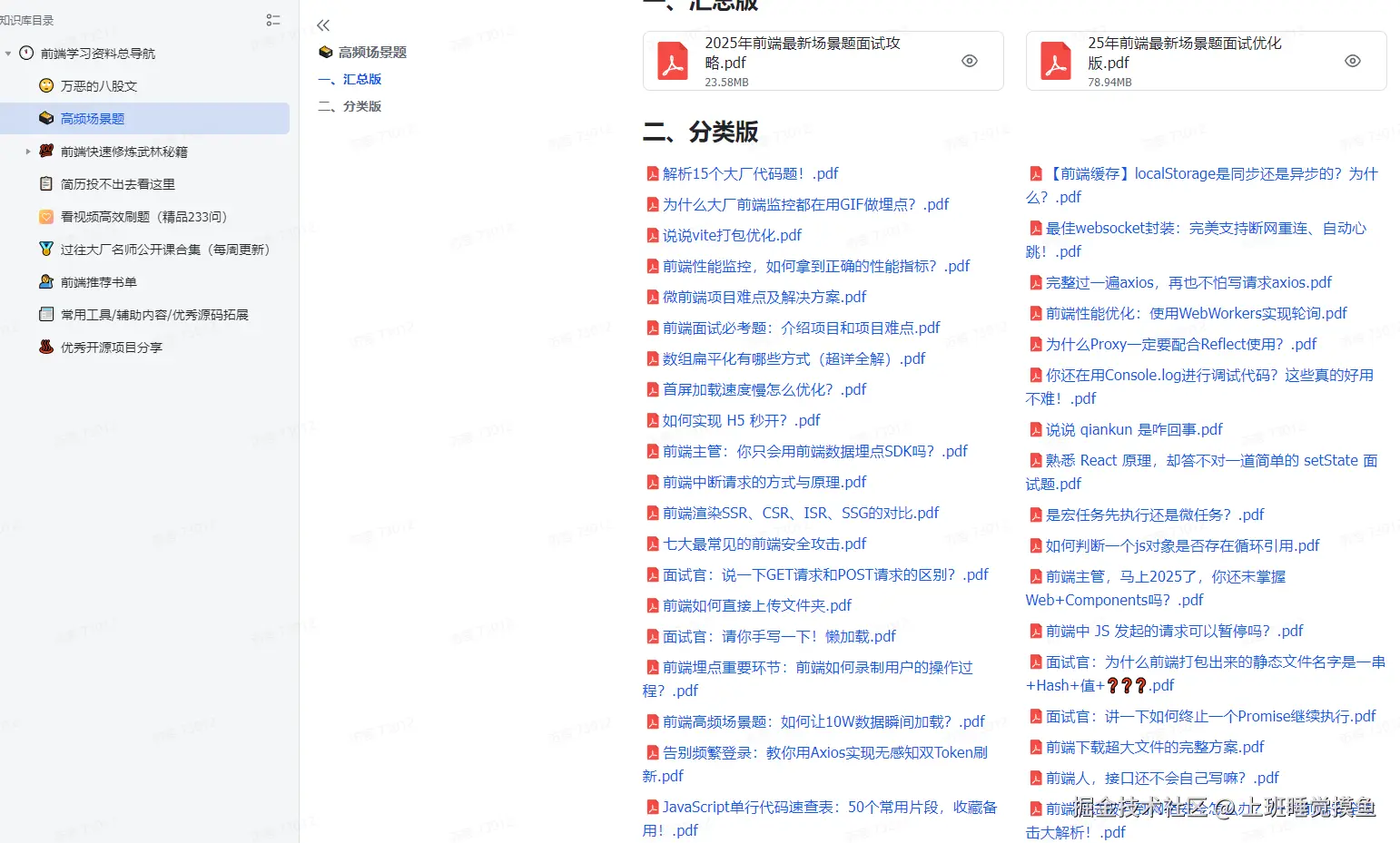This screenshot has width=1400, height=843.
Task: Jump to 汇总版 section in outline
Action: [x=350, y=80]
